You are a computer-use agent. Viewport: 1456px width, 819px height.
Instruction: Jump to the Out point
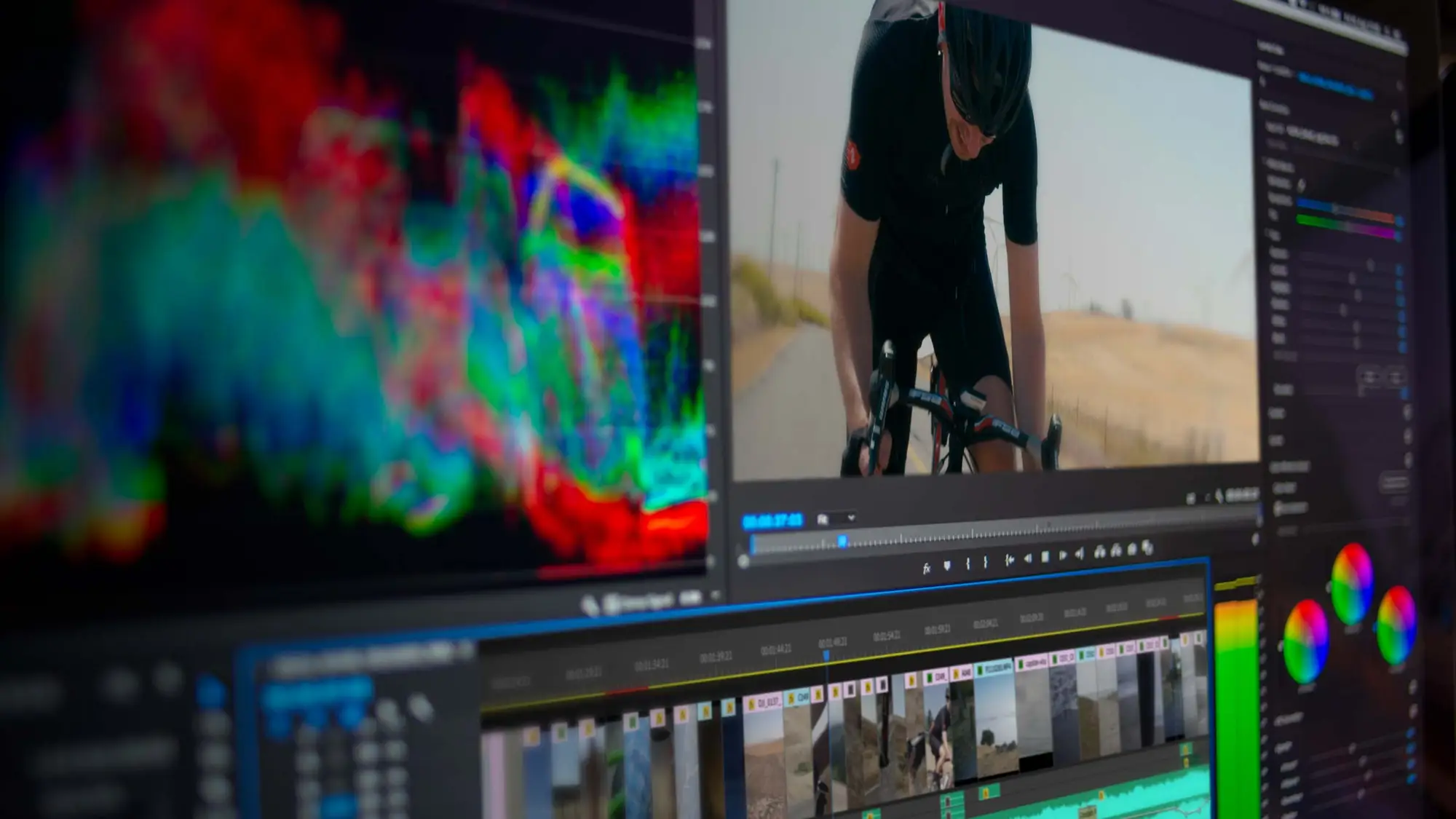click(1080, 553)
